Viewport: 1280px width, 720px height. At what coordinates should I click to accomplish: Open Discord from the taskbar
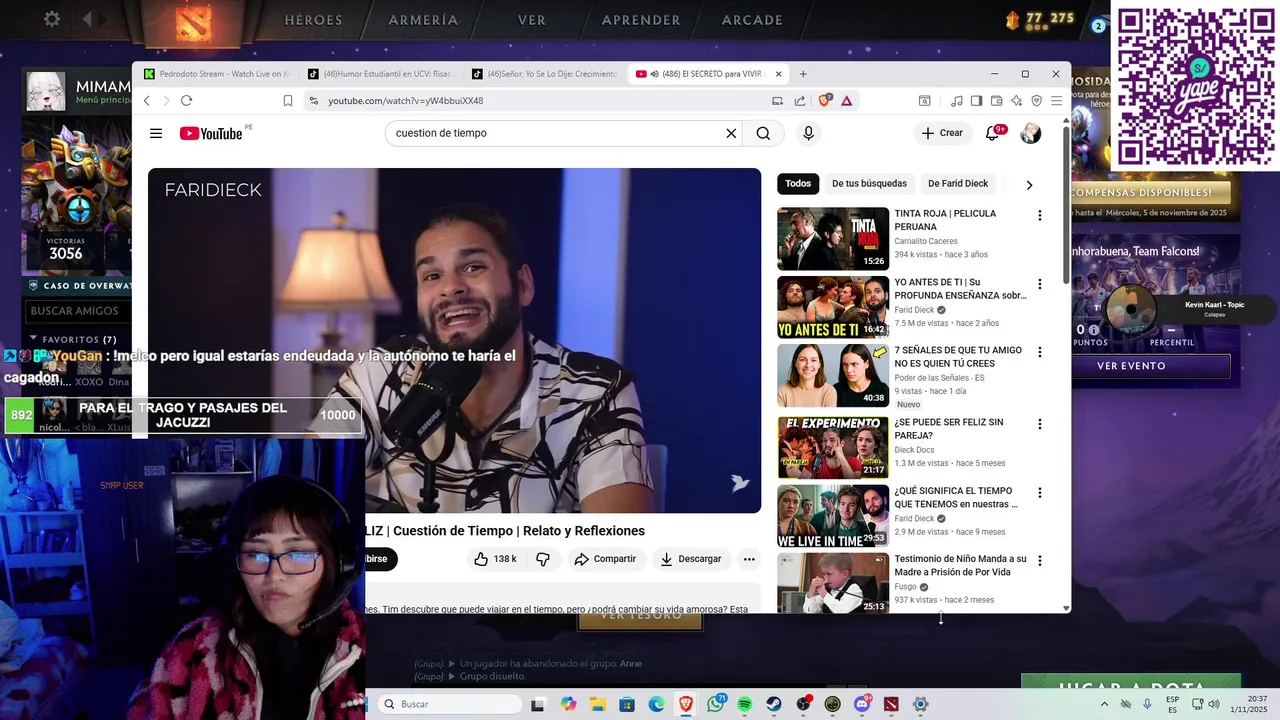[862, 704]
